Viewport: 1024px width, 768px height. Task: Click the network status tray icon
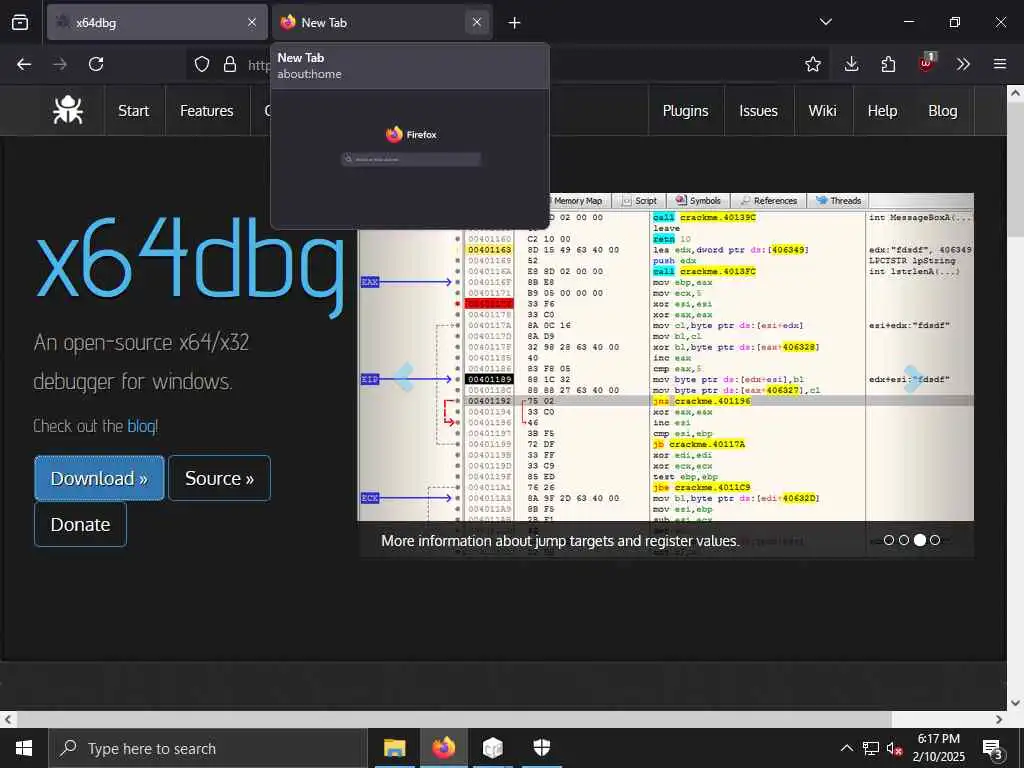[871, 748]
